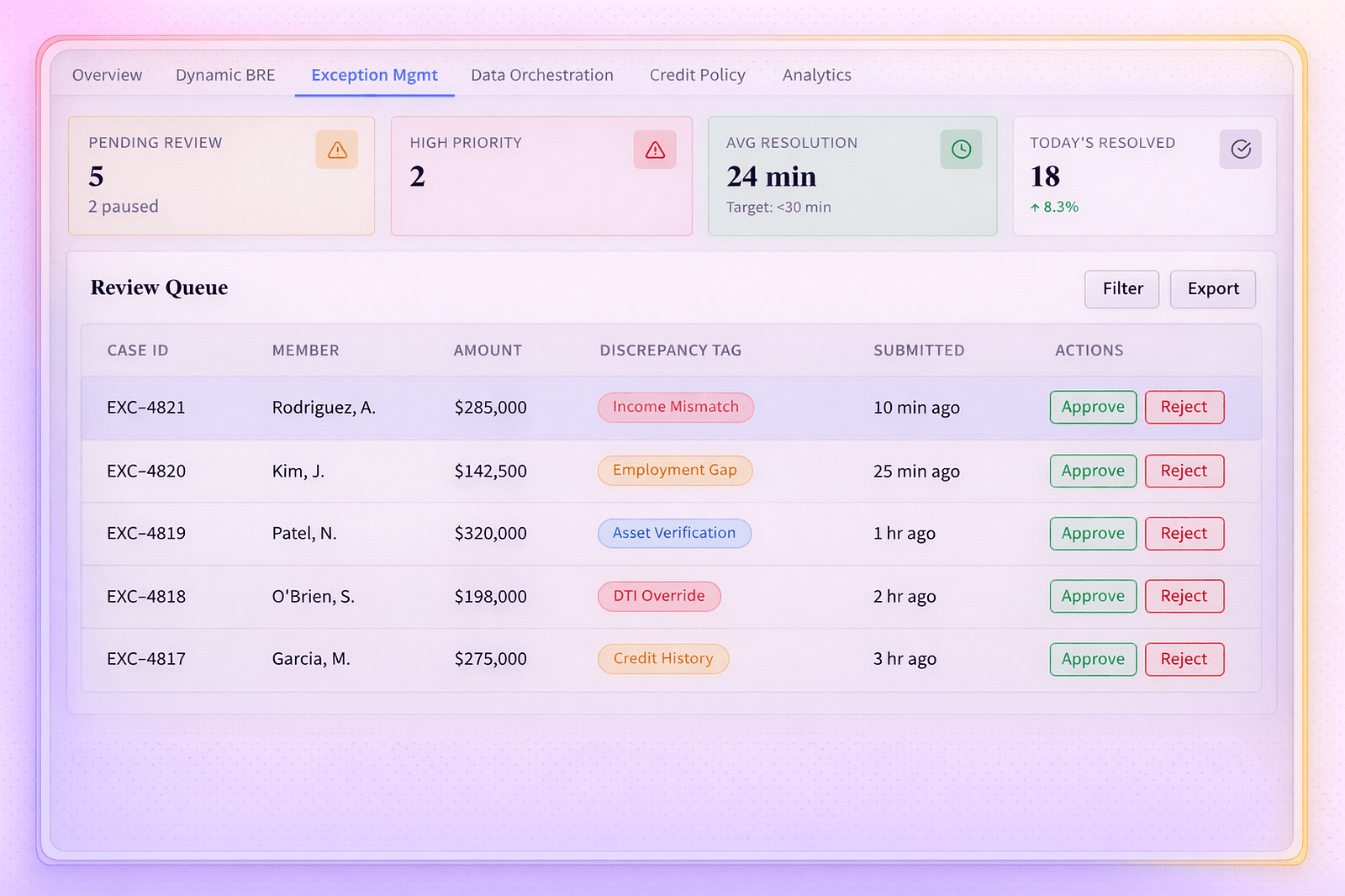Click the High Priority alert icon
The image size is (1345, 896).
pyautogui.click(x=655, y=149)
